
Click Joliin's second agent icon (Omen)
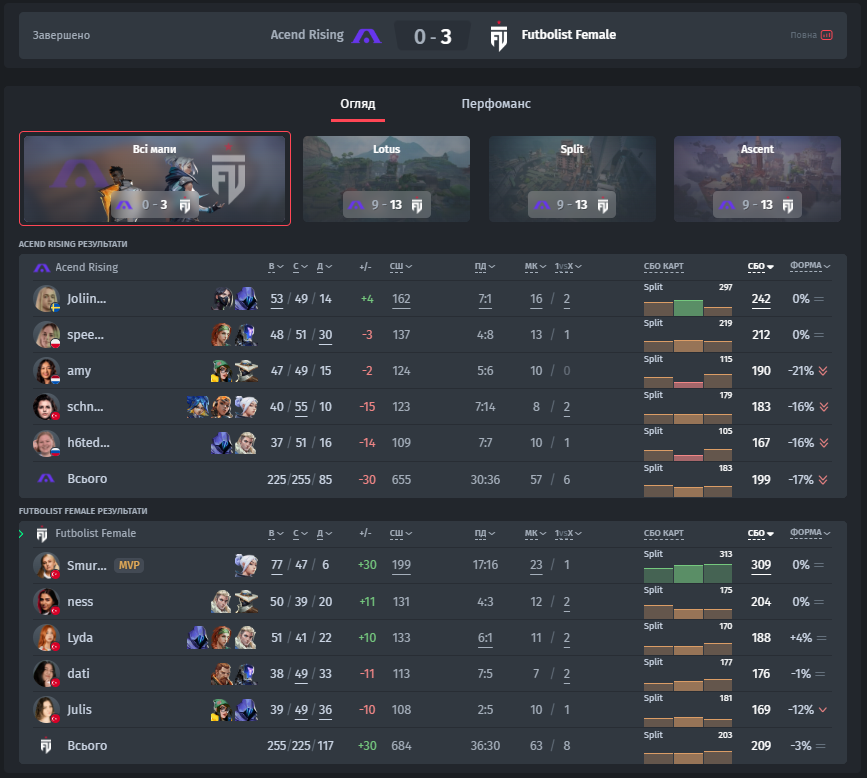(x=246, y=299)
